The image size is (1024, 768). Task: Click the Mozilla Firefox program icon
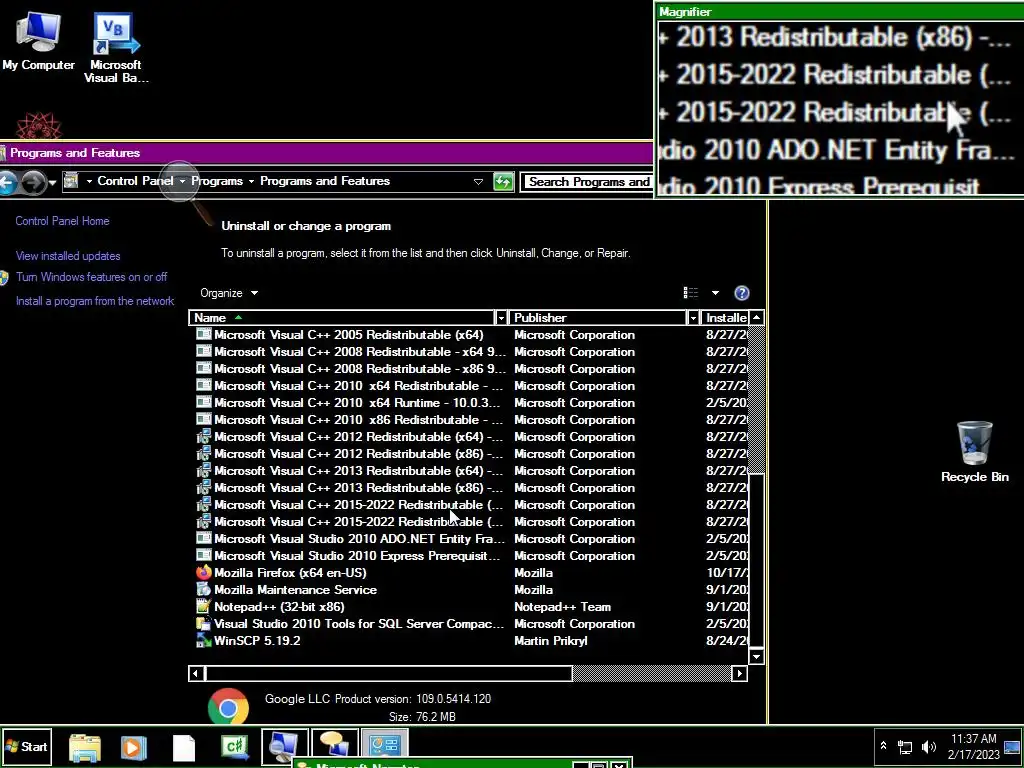click(x=204, y=573)
